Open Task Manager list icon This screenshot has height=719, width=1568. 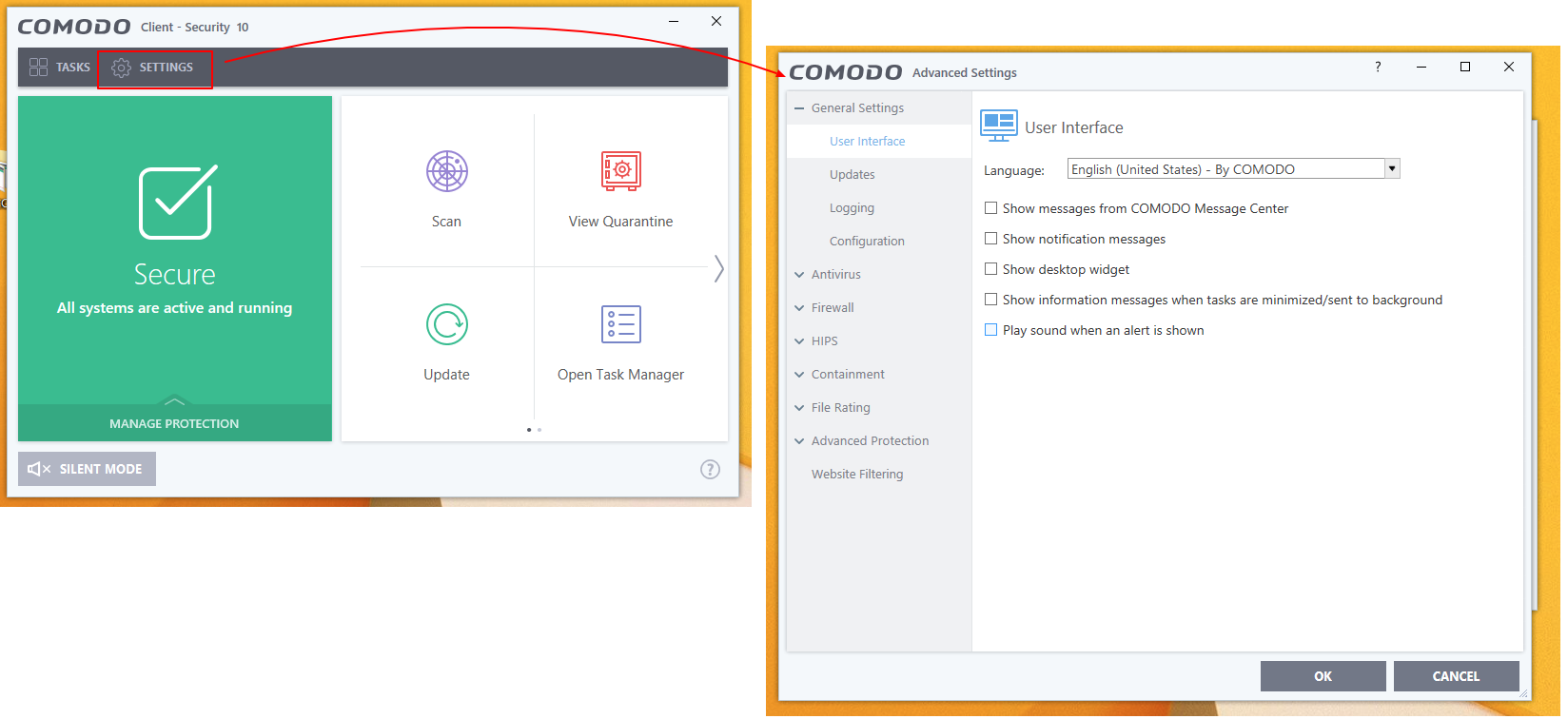(620, 324)
